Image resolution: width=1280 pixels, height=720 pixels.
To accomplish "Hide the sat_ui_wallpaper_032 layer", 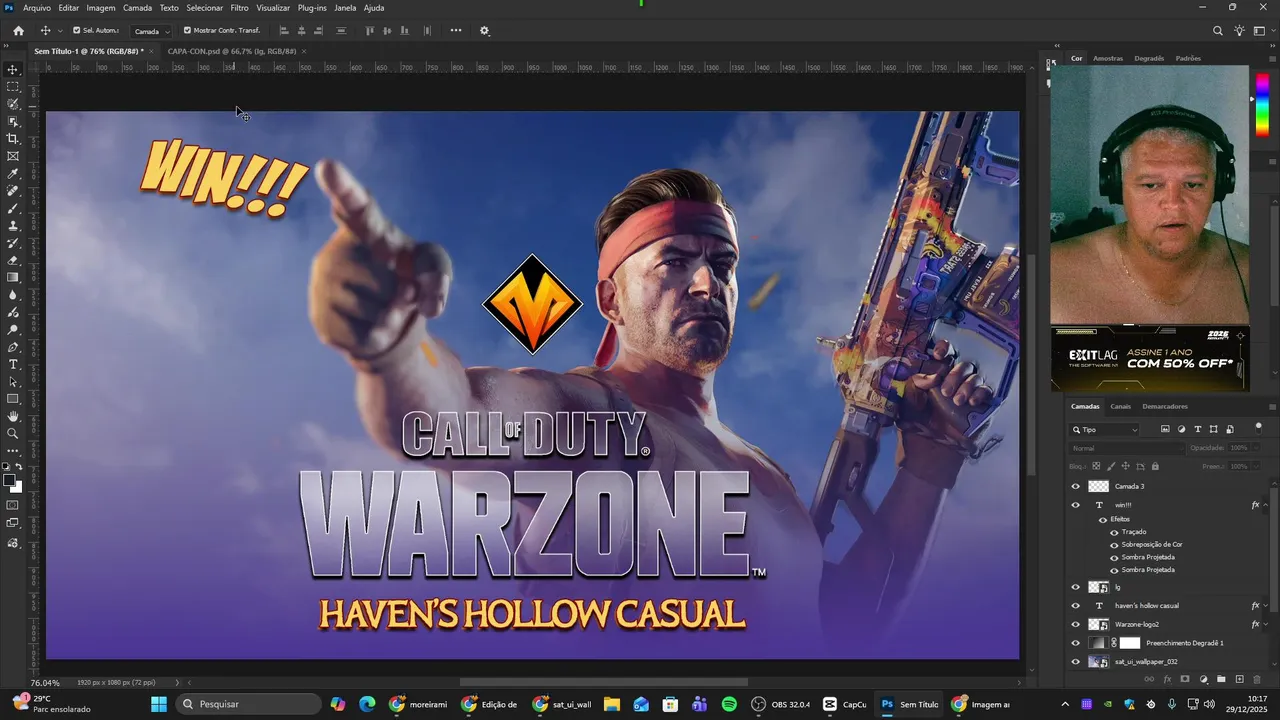I will tap(1076, 662).
